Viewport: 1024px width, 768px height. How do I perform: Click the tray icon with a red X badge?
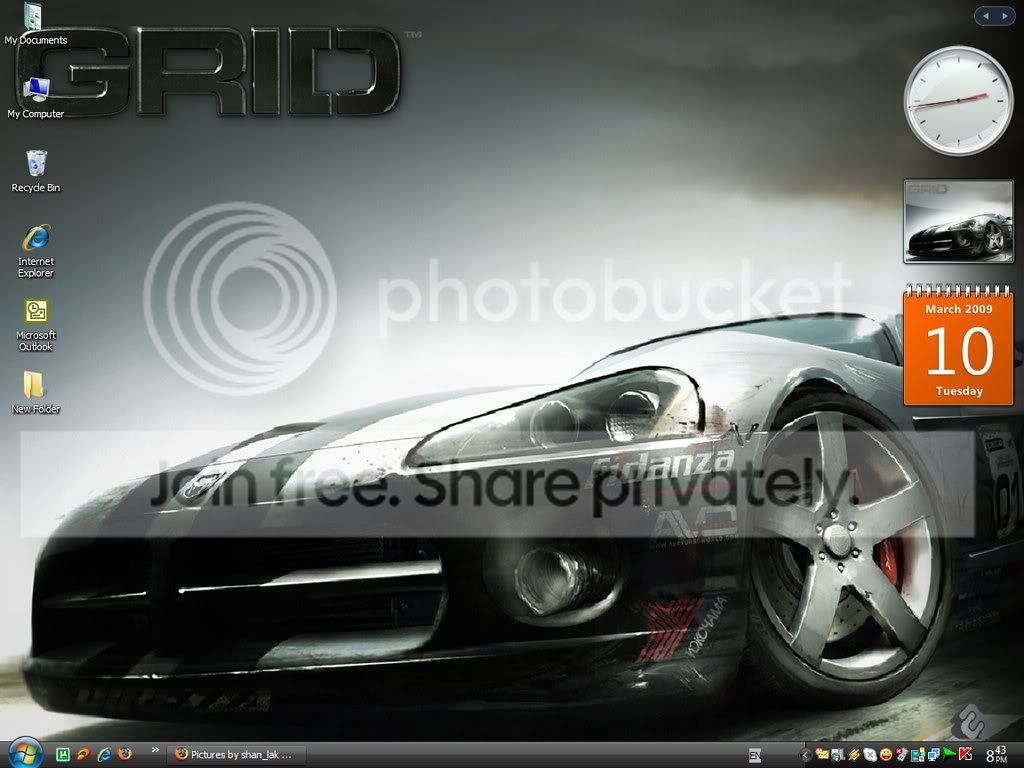(x=902, y=755)
